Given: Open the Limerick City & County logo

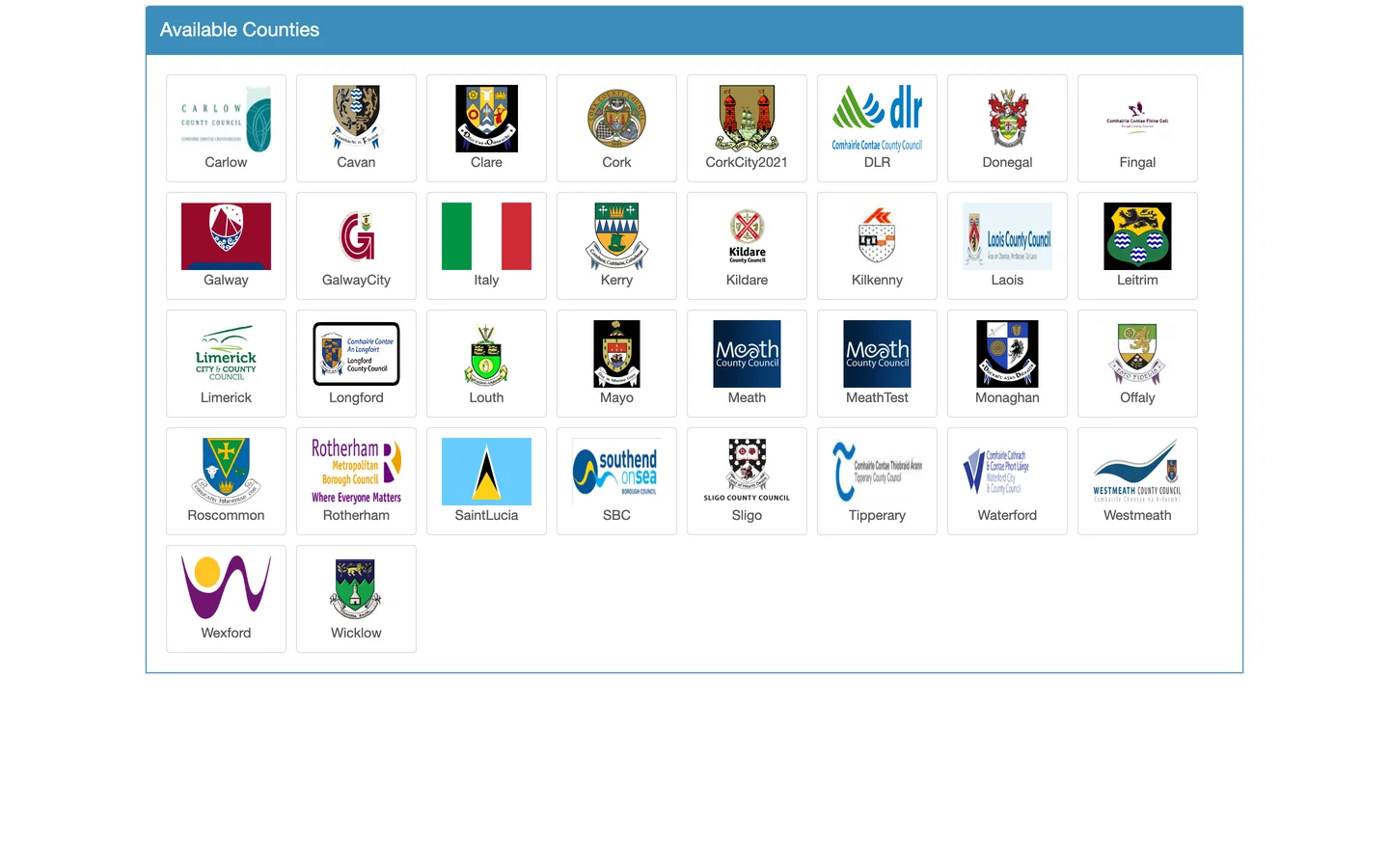Looking at the screenshot, I should (x=226, y=354).
